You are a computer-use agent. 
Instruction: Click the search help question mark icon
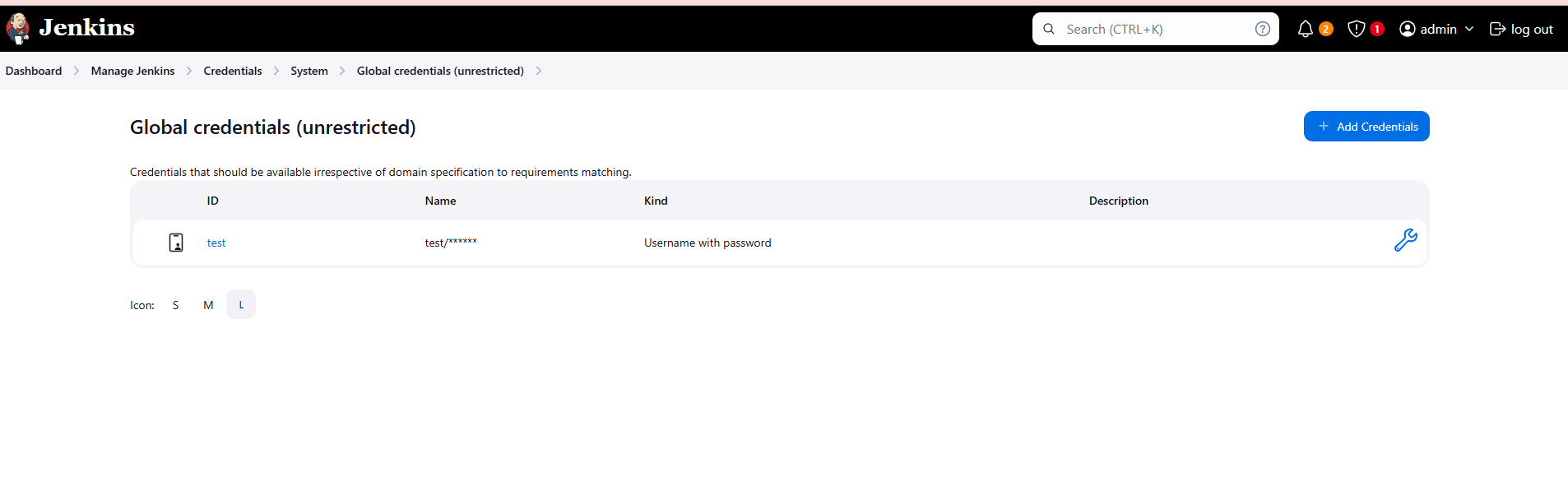click(x=1262, y=30)
